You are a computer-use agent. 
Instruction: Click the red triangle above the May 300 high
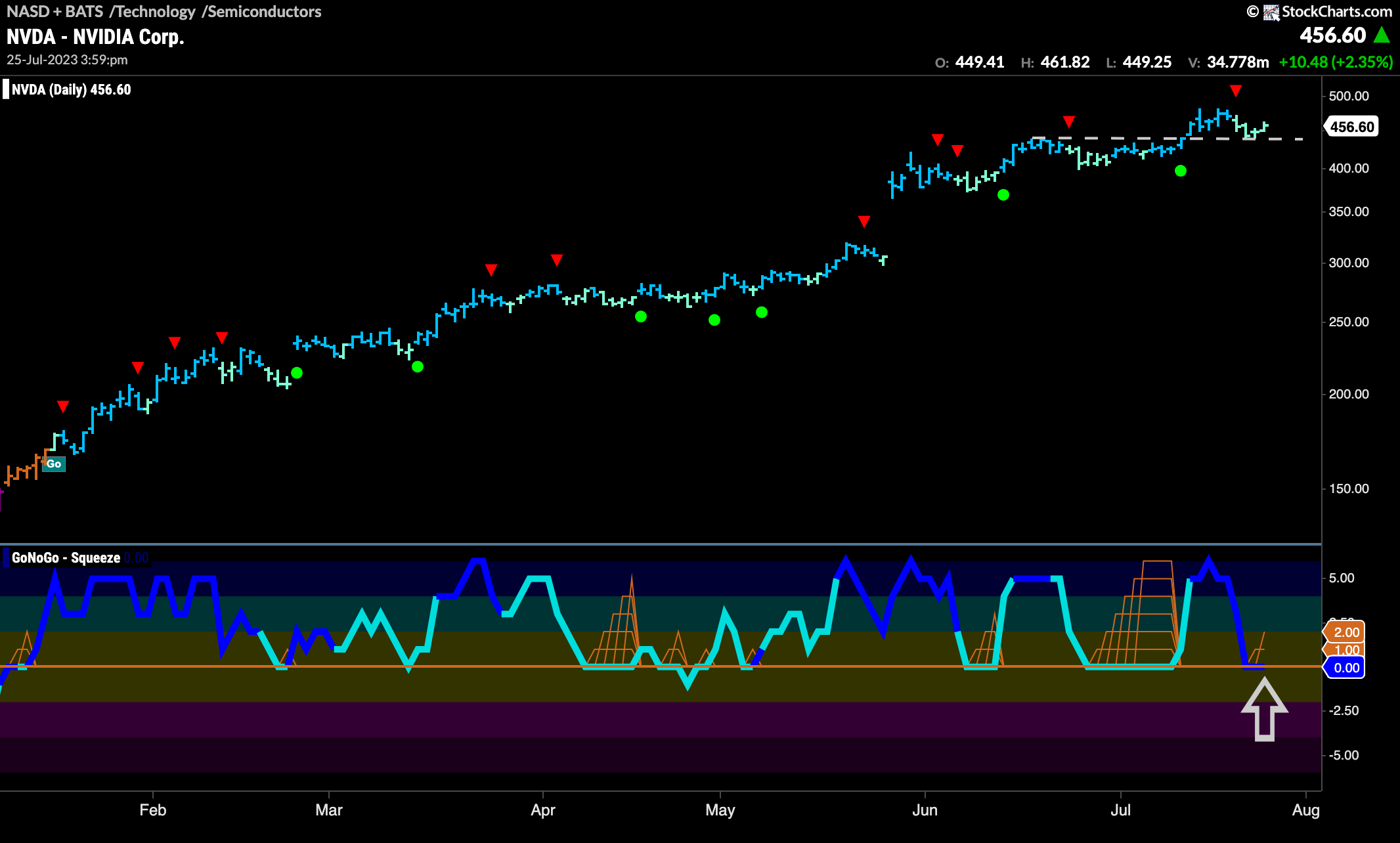pyautogui.click(x=864, y=222)
